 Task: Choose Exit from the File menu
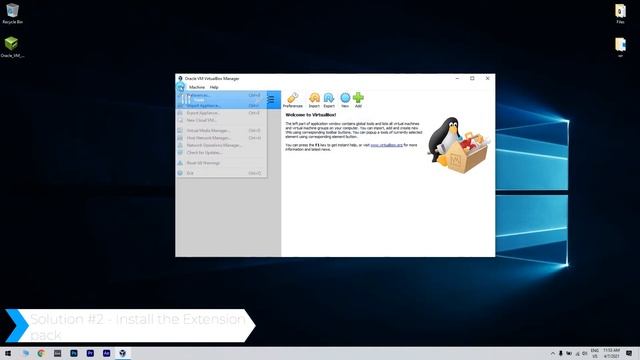click(x=222, y=173)
